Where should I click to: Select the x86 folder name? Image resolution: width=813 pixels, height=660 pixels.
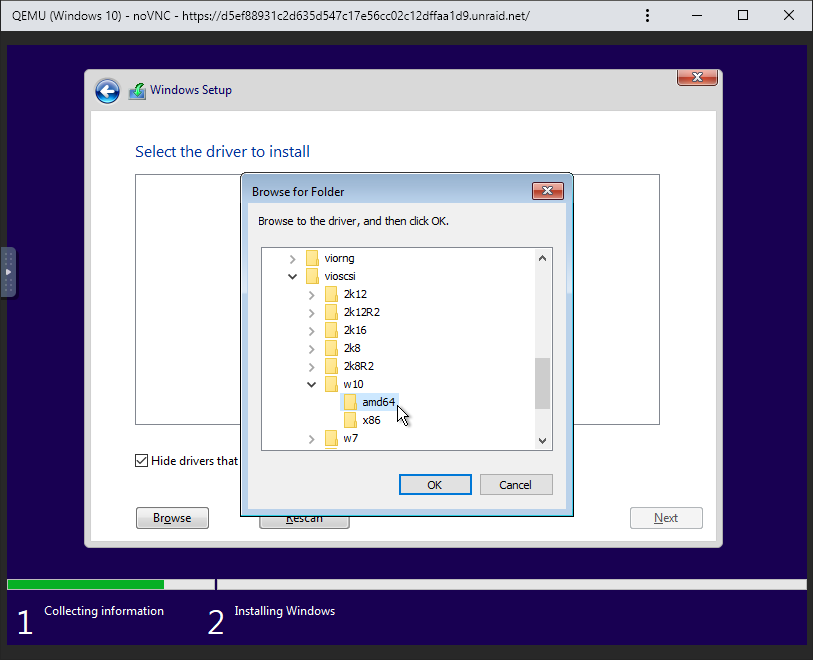pos(371,420)
